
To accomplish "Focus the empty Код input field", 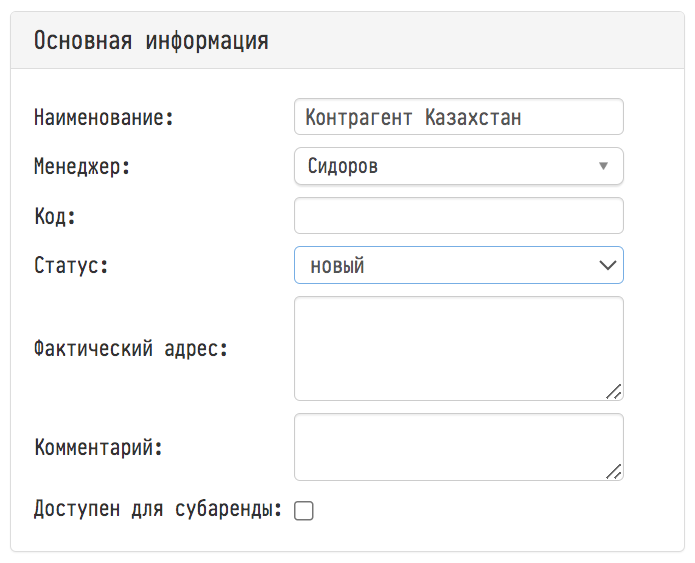I will 459,216.
